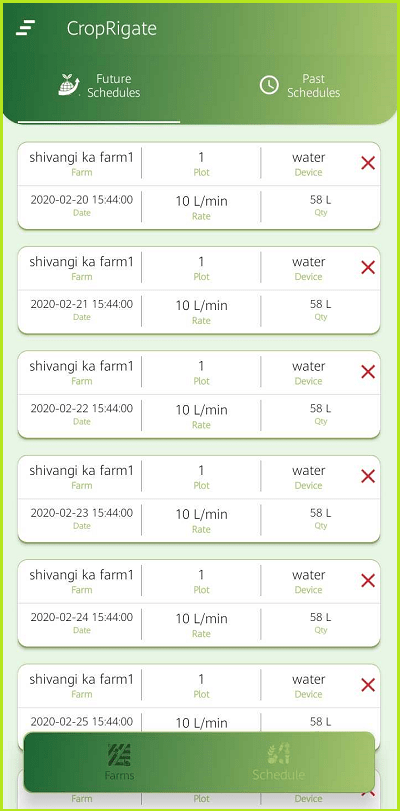The image size is (400, 811).
Task: Cancel the 2020-02-25 schedule via red X
Action: click(368, 685)
